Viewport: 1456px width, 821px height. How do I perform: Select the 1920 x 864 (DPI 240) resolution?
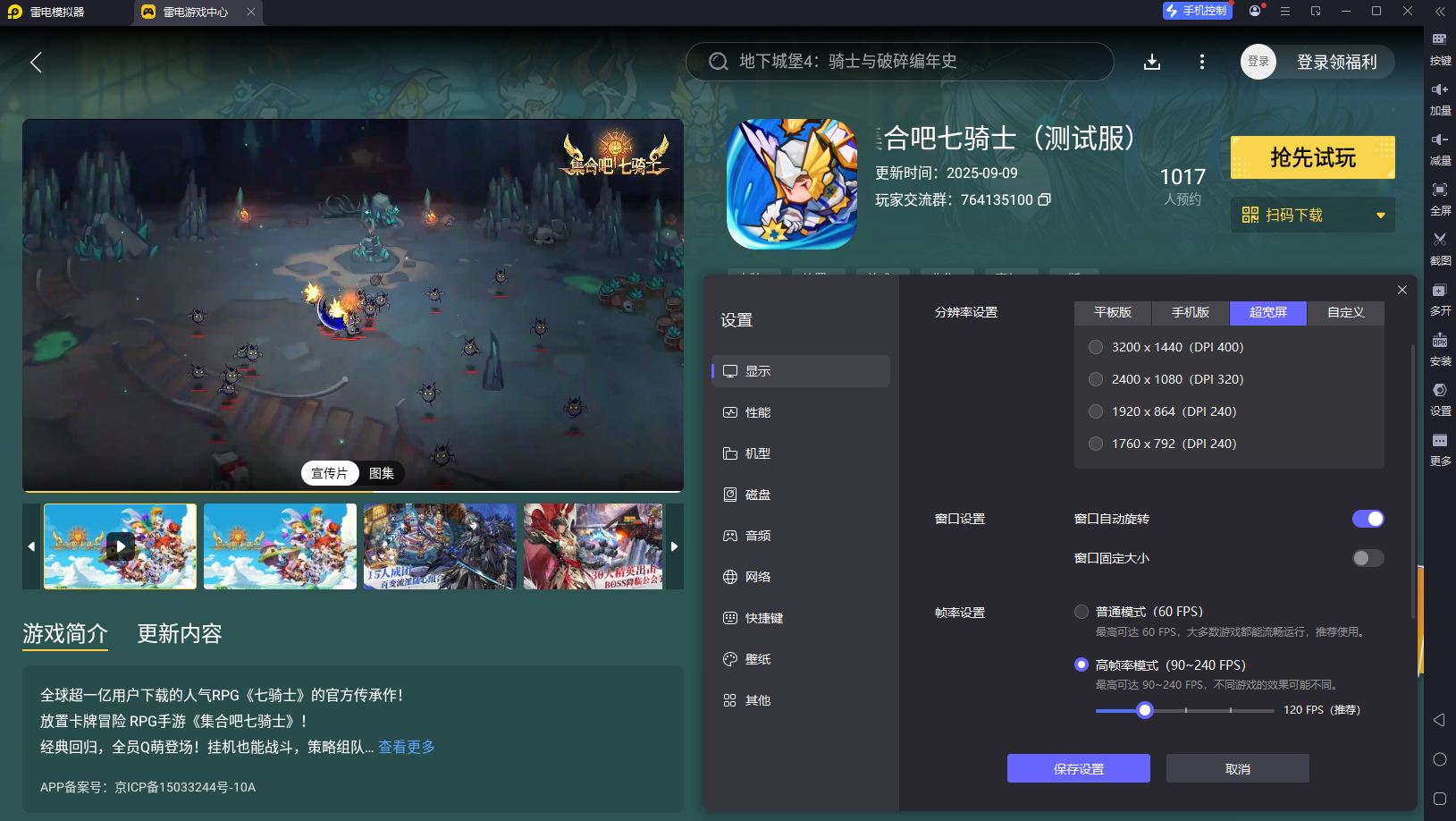[1096, 411]
